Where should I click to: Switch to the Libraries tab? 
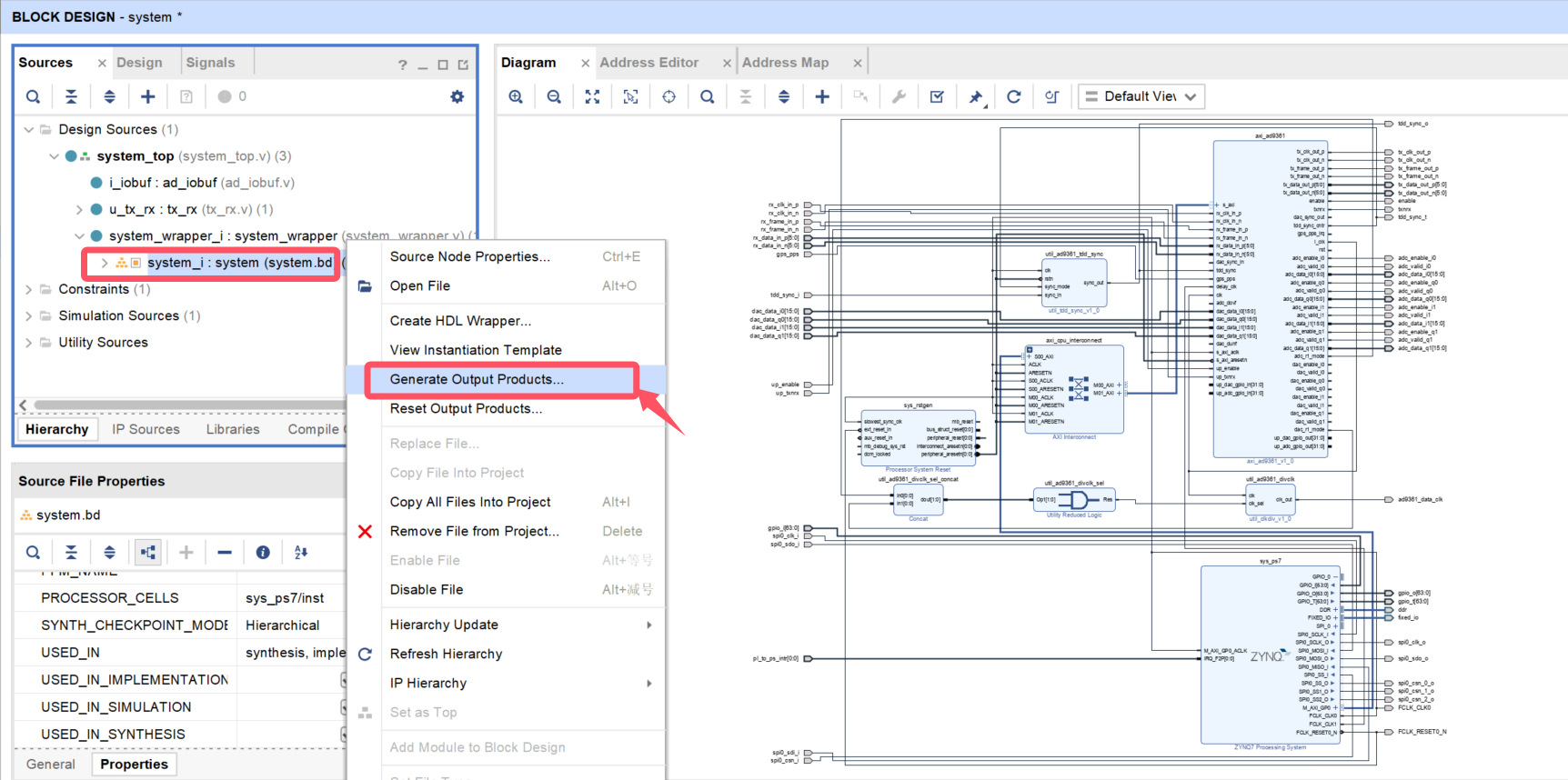point(233,429)
